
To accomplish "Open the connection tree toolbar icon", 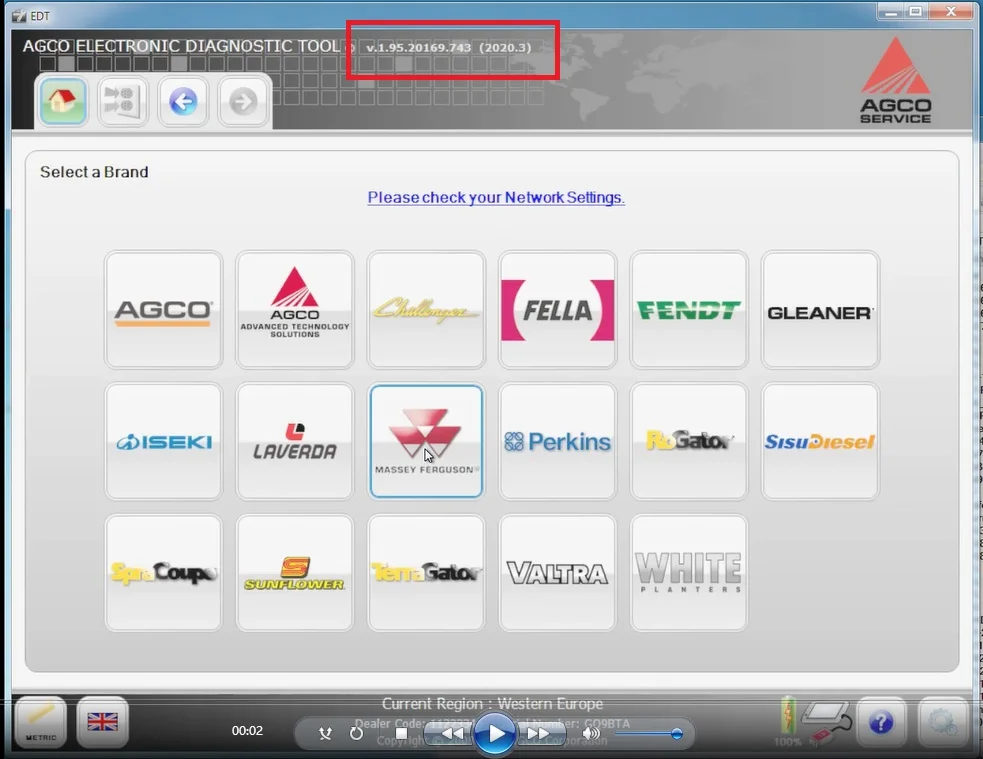I will 123,101.
